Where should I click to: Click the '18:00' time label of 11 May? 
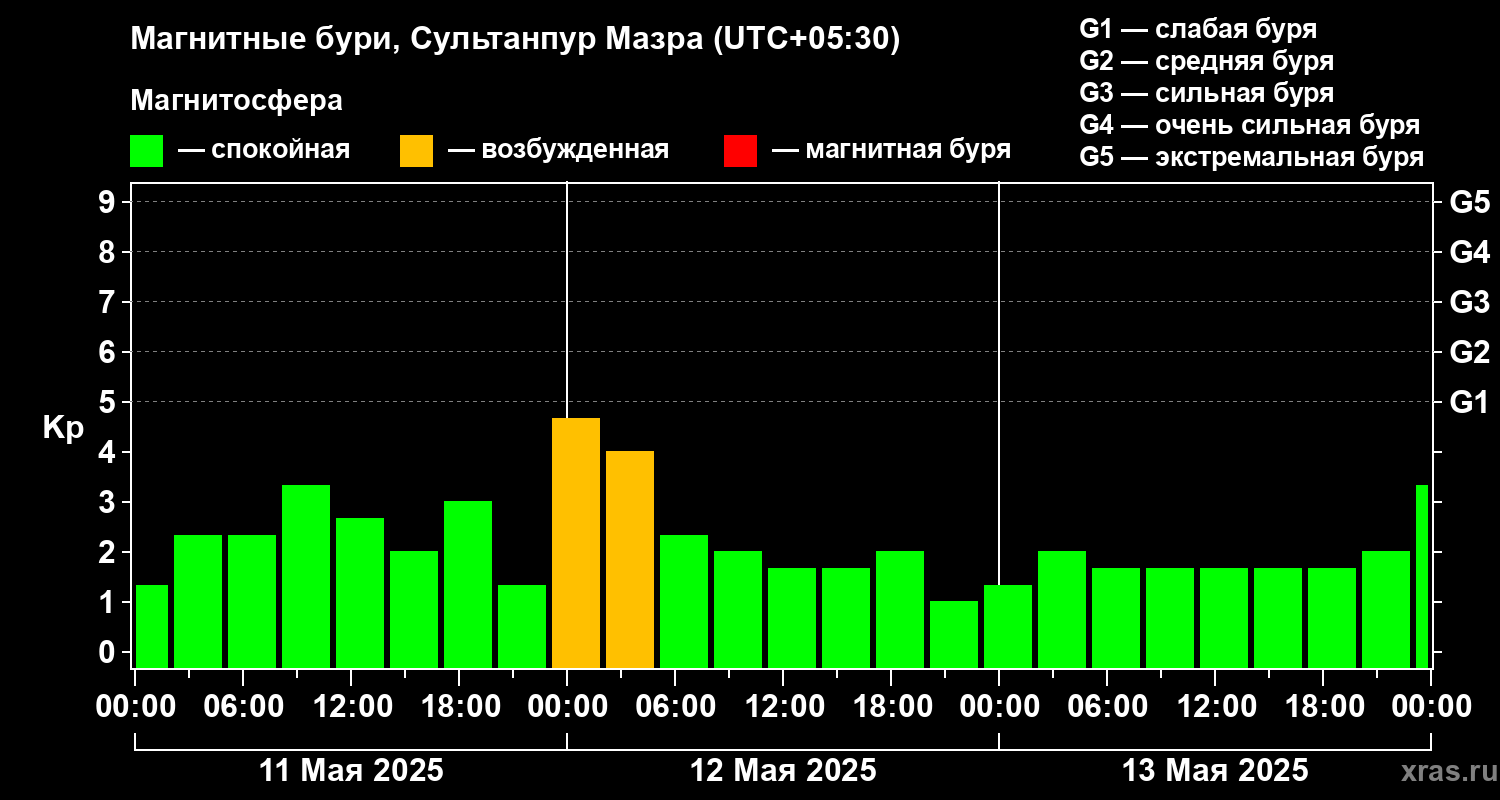tap(461, 707)
